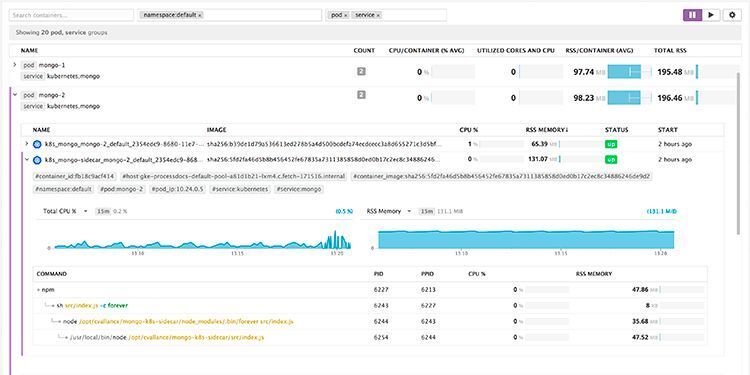Sort processes by COMMAND header

point(52,274)
